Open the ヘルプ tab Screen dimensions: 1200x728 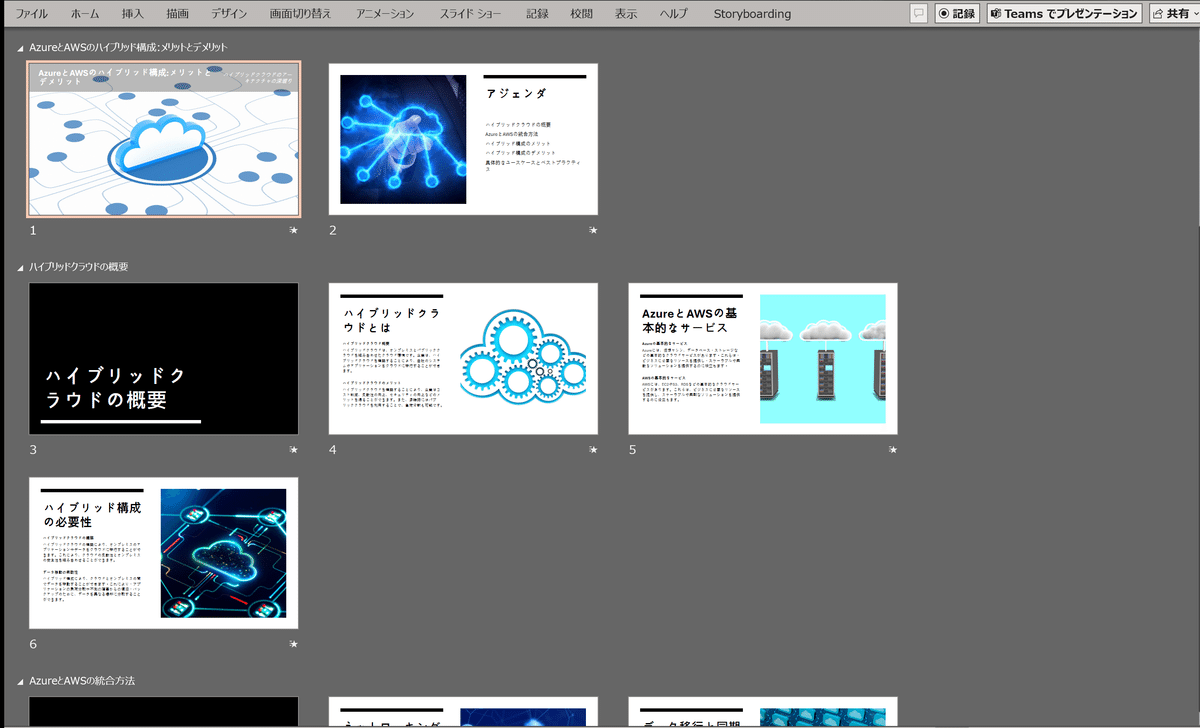tap(674, 14)
